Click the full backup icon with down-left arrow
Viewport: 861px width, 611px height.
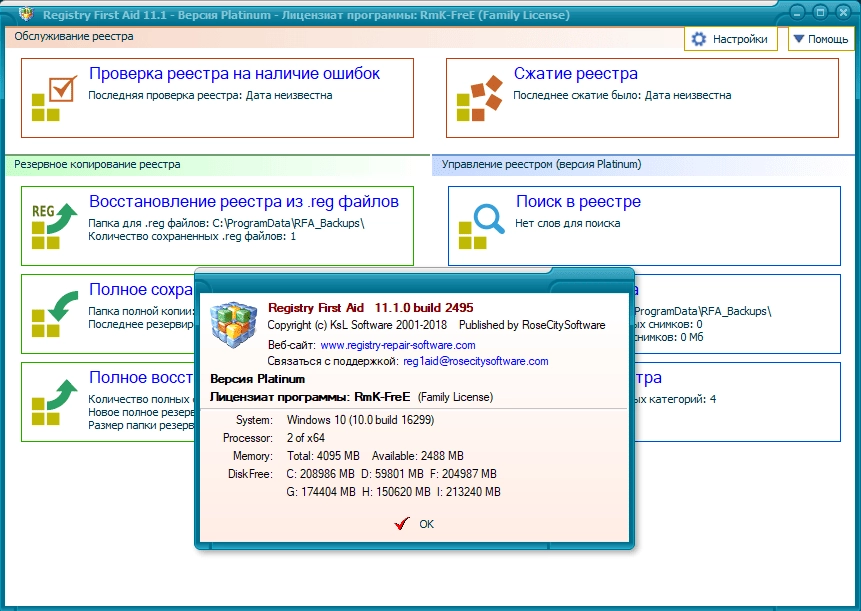pos(54,314)
